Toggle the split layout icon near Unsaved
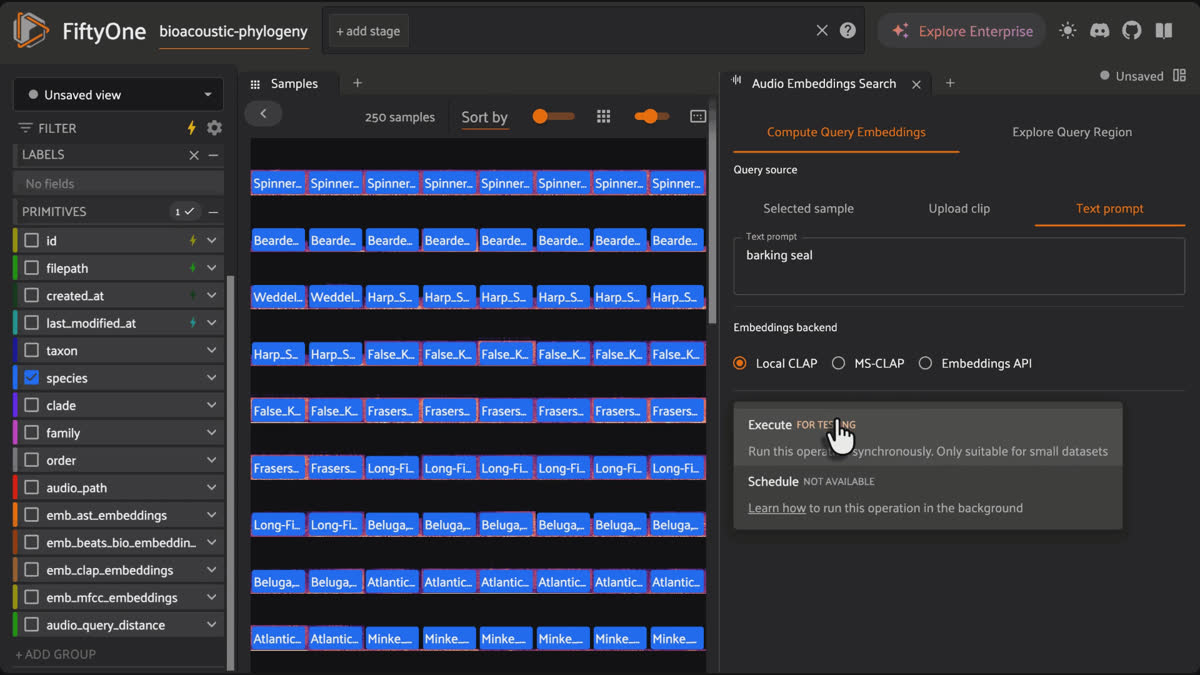This screenshot has width=1200, height=675. (1179, 75)
